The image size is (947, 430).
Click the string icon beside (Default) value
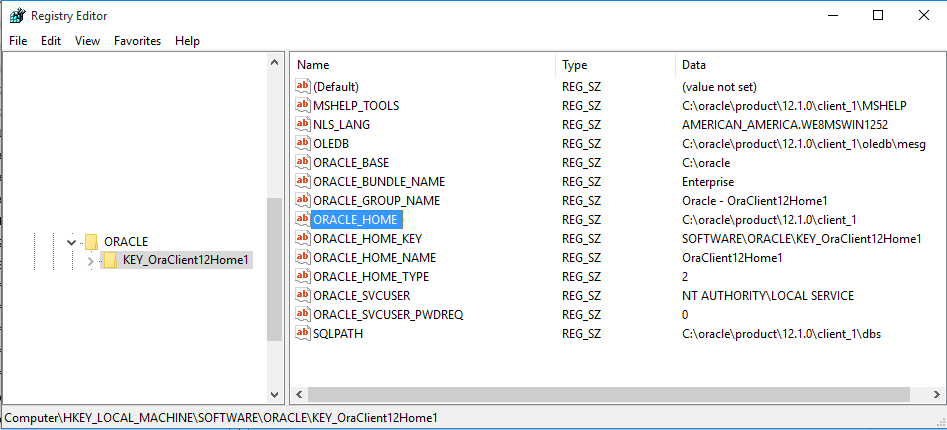(x=303, y=86)
